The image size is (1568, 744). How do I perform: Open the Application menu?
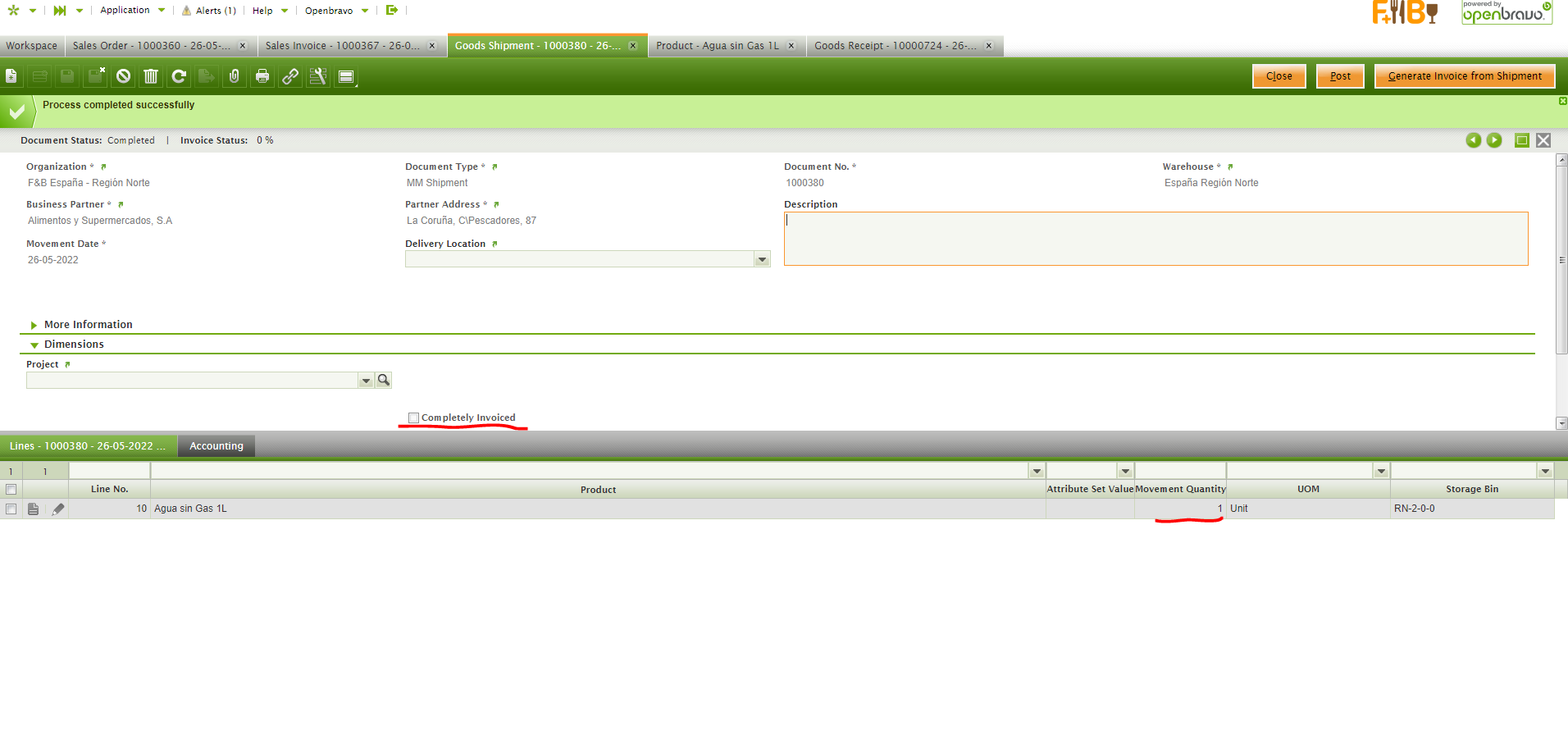click(x=132, y=11)
